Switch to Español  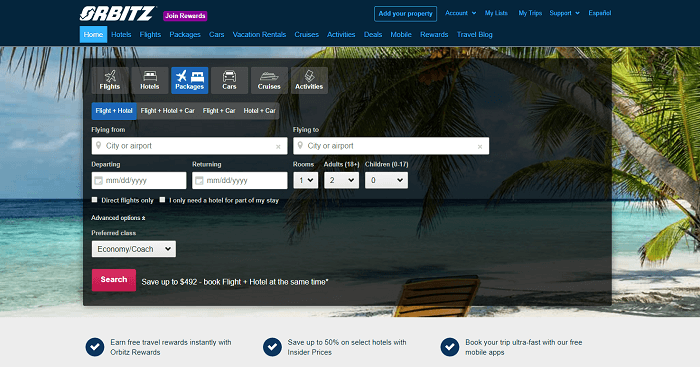600,13
